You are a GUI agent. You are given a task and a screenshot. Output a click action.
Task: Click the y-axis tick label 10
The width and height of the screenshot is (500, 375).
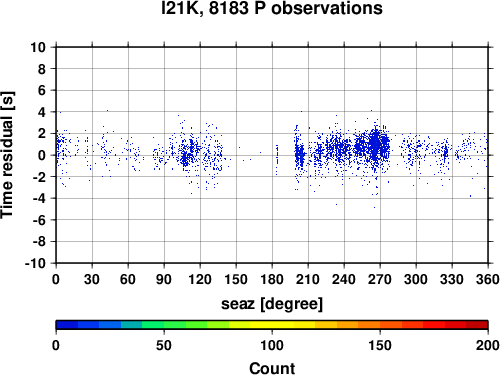click(x=38, y=47)
